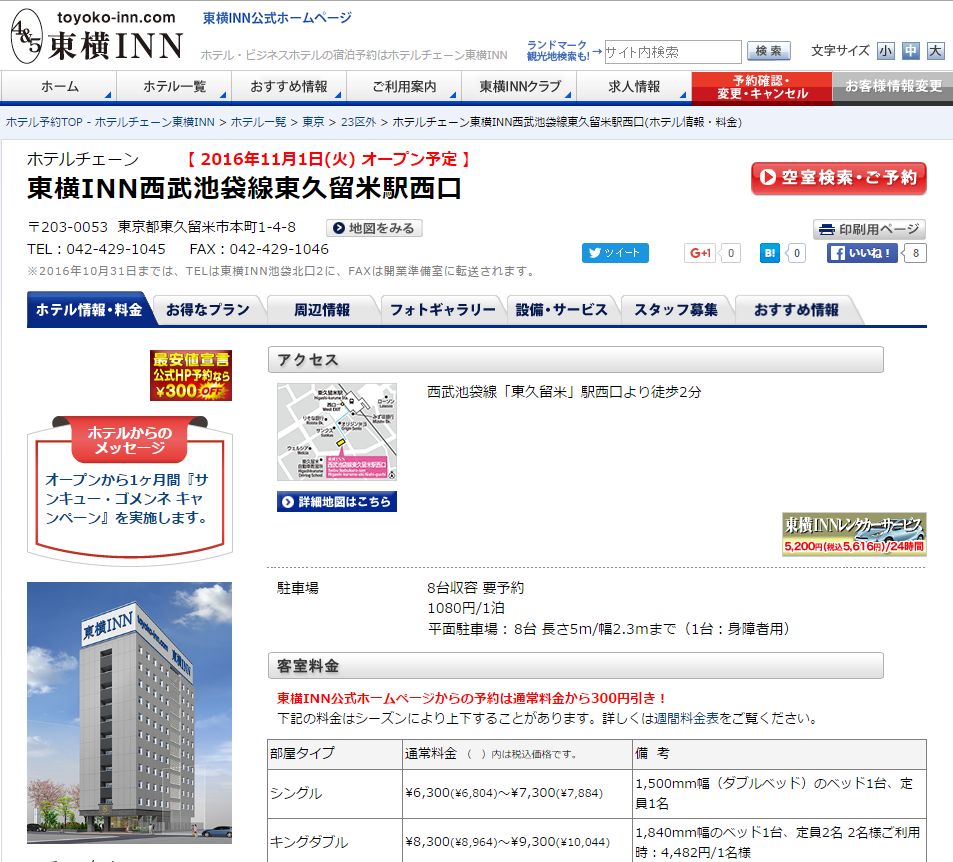Click 東横INN公式ホームページ header link
The height and width of the screenshot is (862, 953).
(277, 18)
